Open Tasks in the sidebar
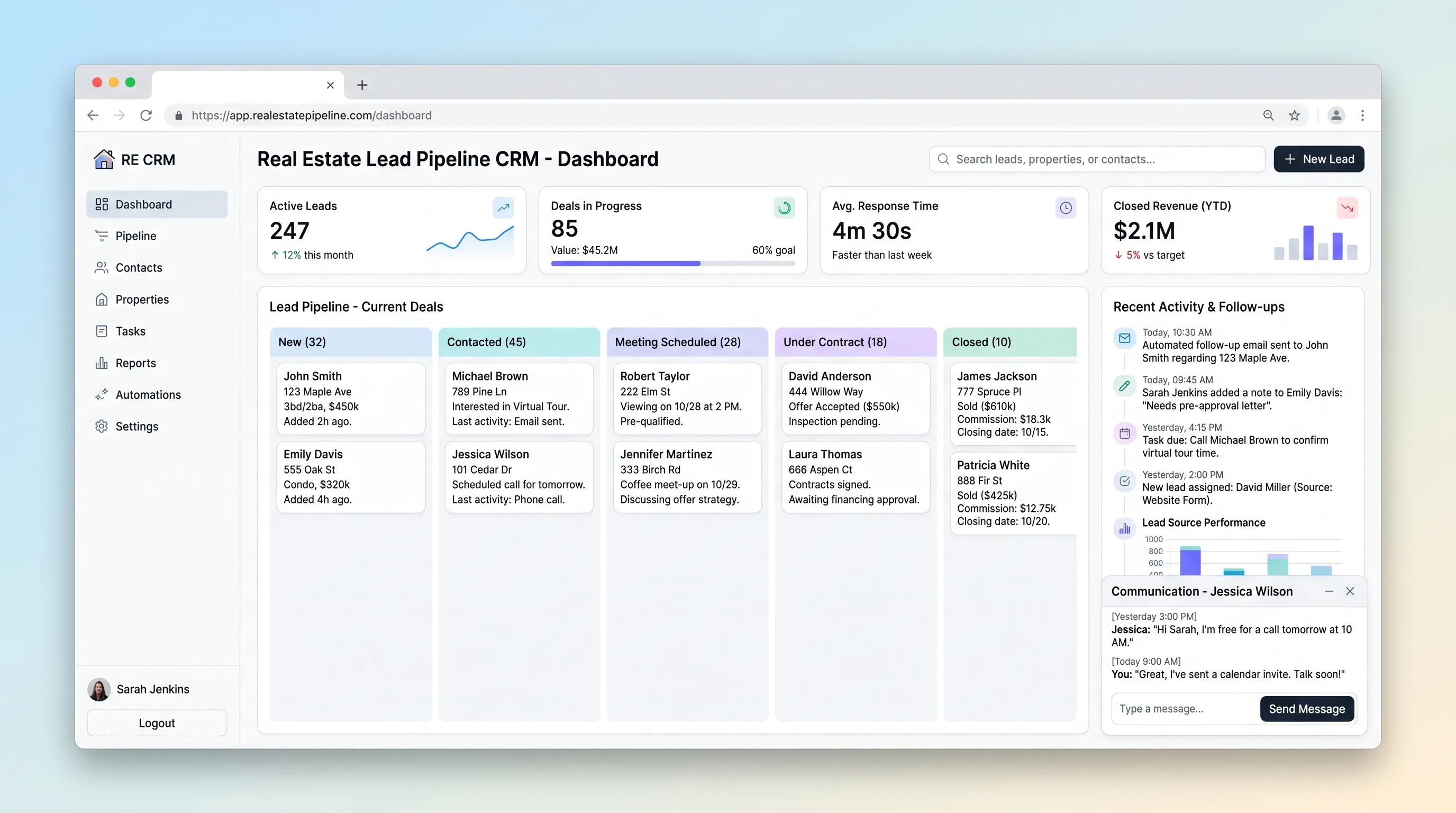 157,331
